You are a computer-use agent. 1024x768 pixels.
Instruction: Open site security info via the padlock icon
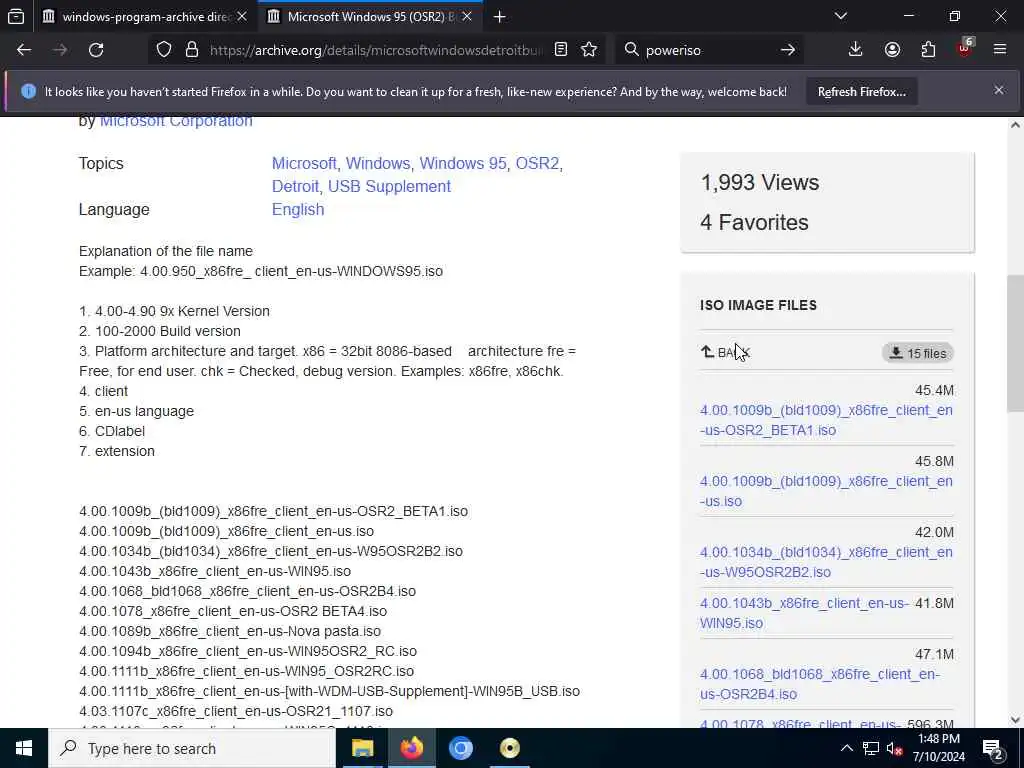click(192, 50)
